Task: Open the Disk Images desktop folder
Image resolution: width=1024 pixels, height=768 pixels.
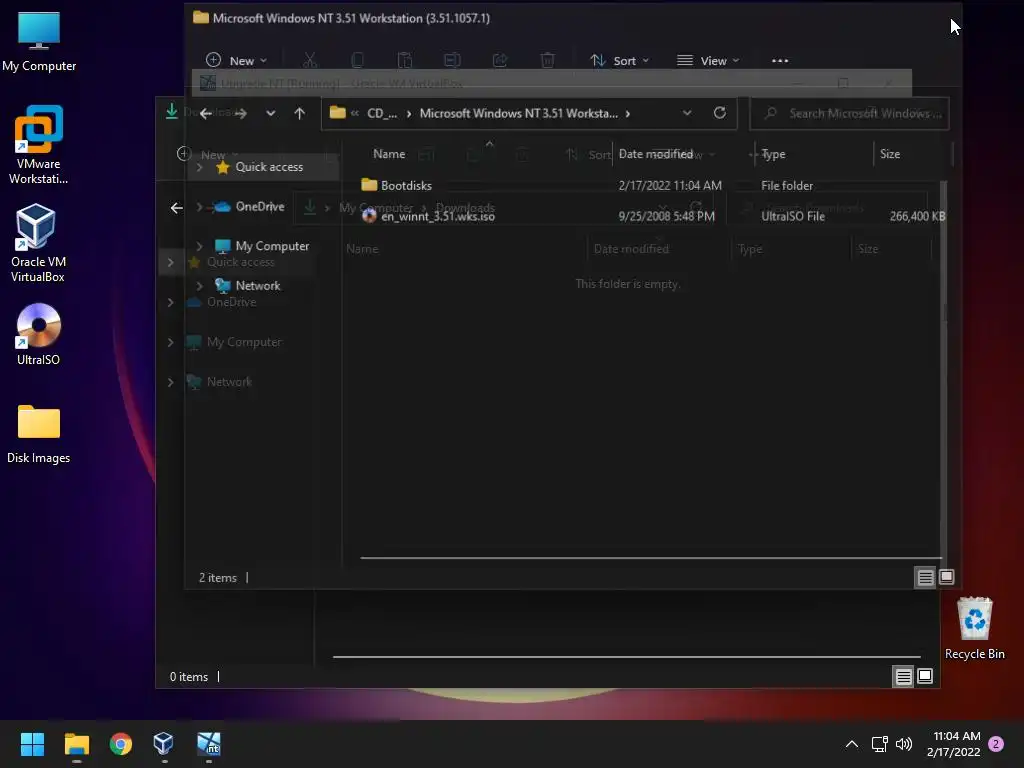Action: click(x=39, y=434)
